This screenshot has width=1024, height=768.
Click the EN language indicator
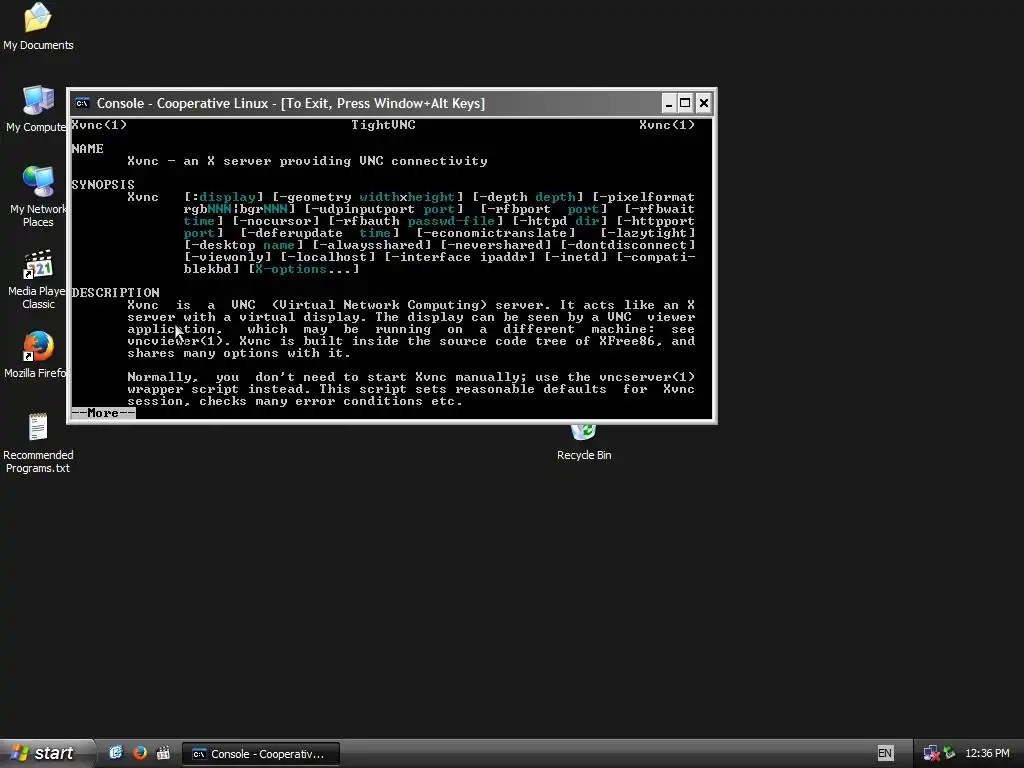[x=885, y=753]
